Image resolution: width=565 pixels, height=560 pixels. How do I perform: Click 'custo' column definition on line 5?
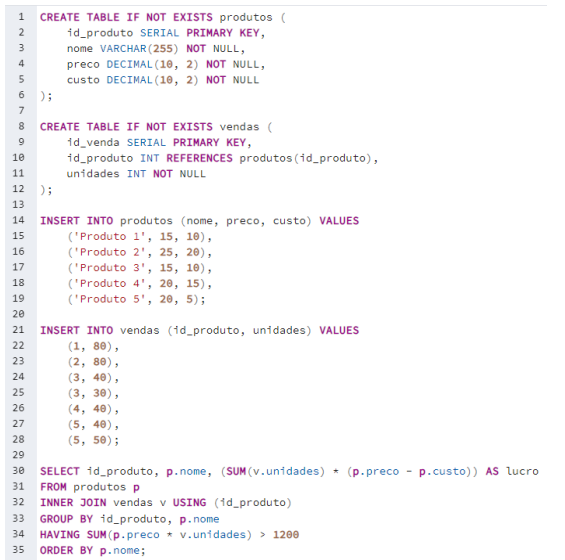(83, 80)
